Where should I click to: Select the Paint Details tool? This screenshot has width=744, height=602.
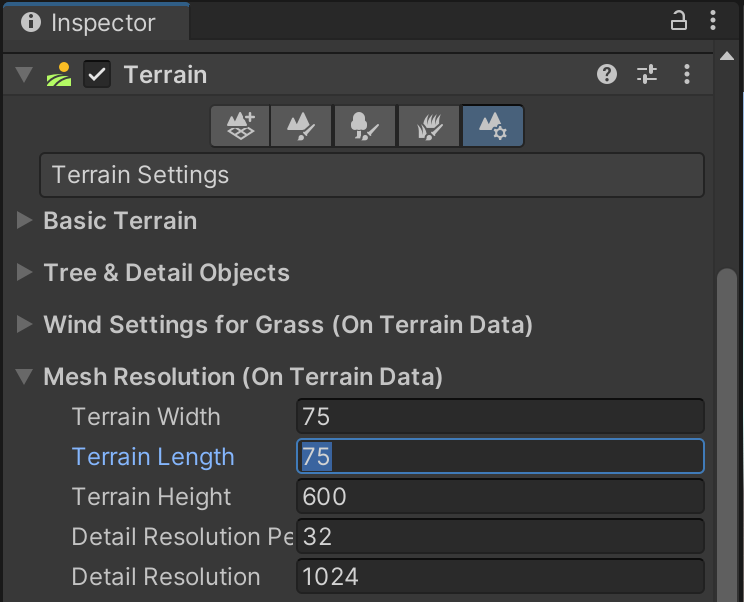(x=429, y=127)
